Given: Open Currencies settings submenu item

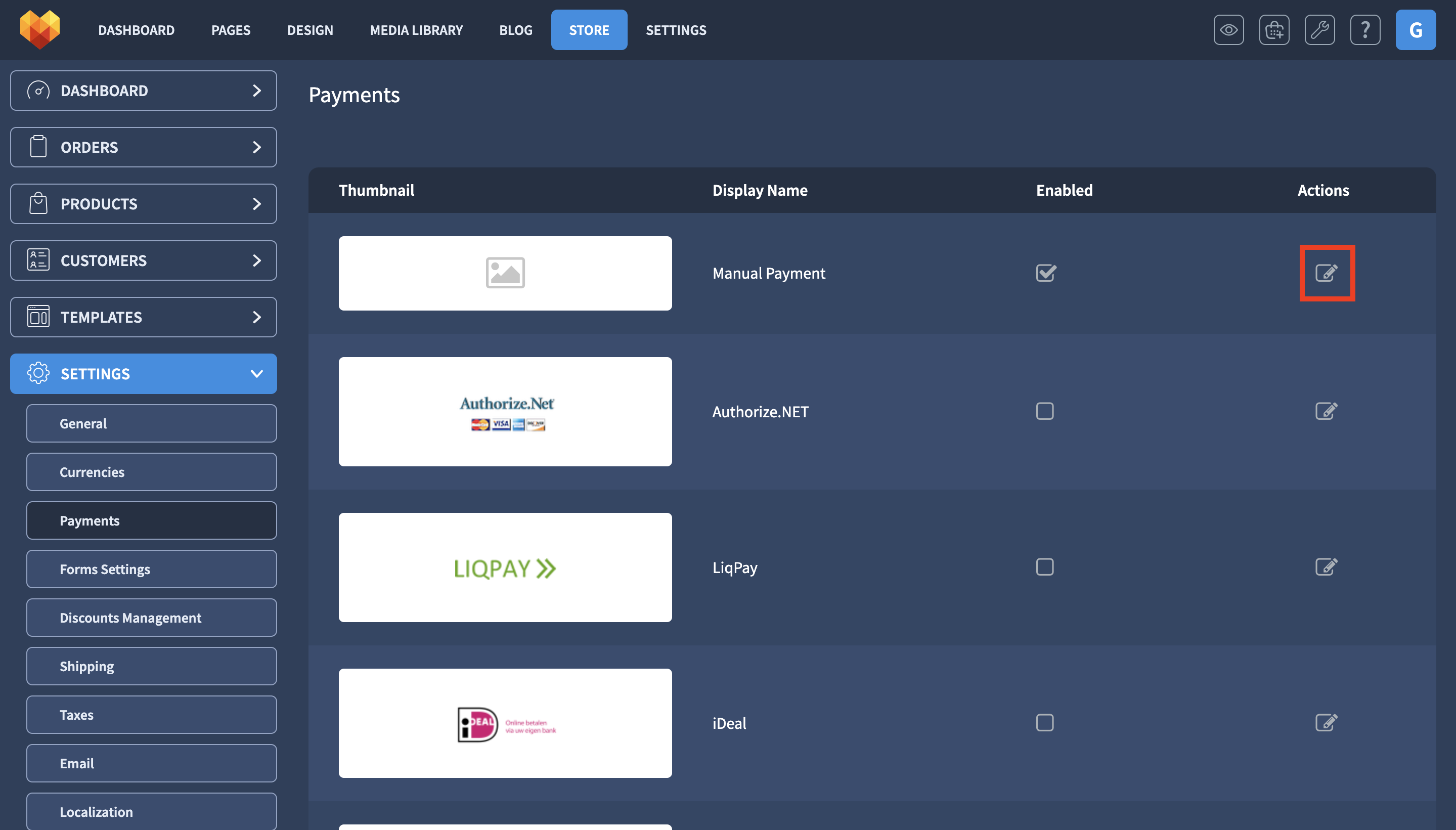Looking at the screenshot, I should (152, 472).
